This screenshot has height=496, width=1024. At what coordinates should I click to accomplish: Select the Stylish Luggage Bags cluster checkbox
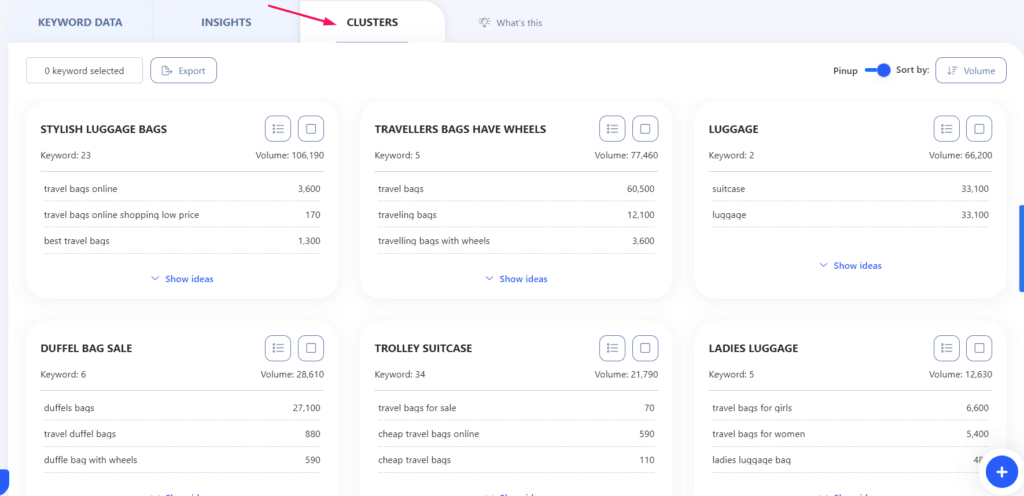pos(311,129)
